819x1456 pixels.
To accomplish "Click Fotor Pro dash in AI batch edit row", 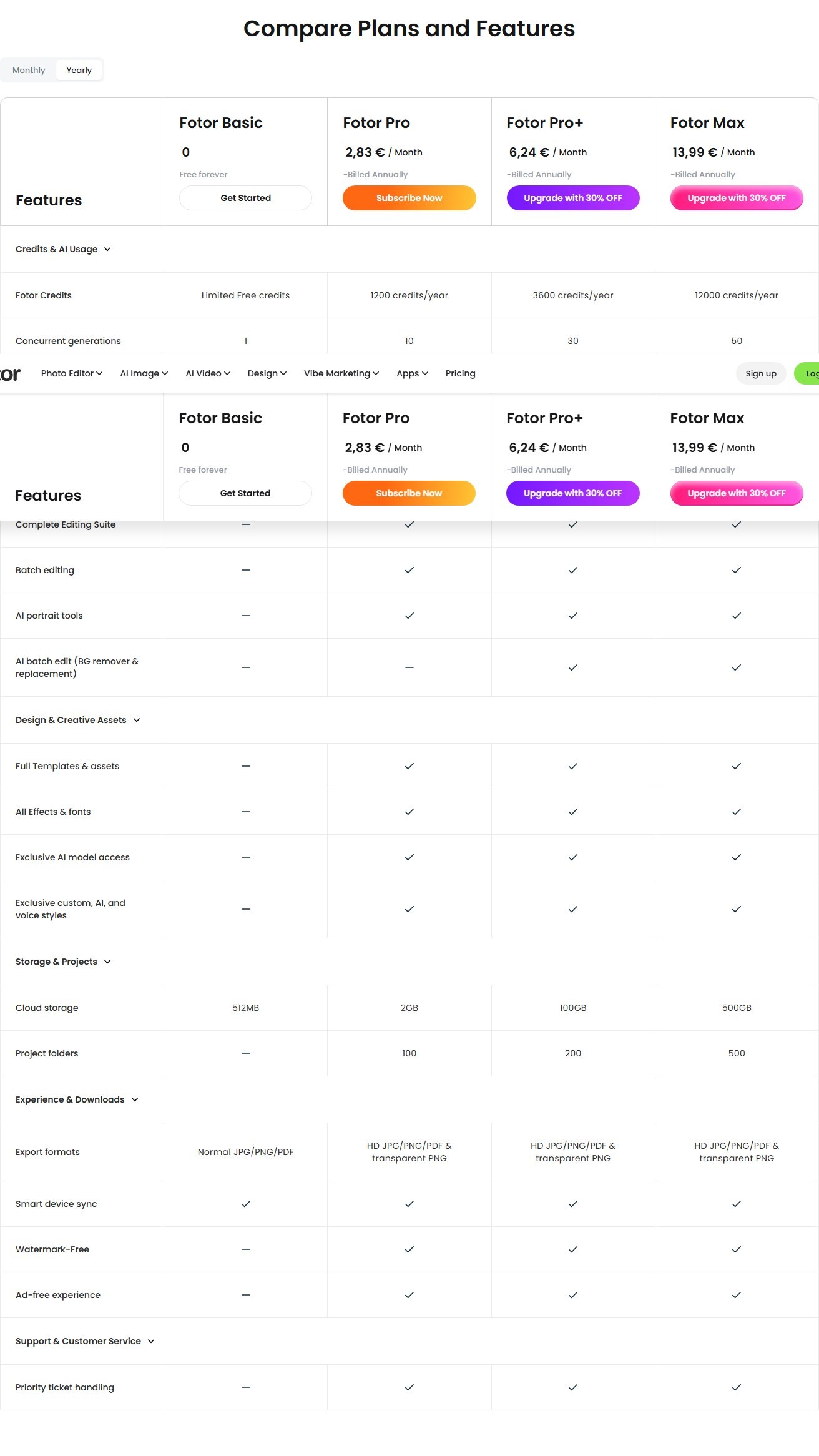I will coord(409,667).
